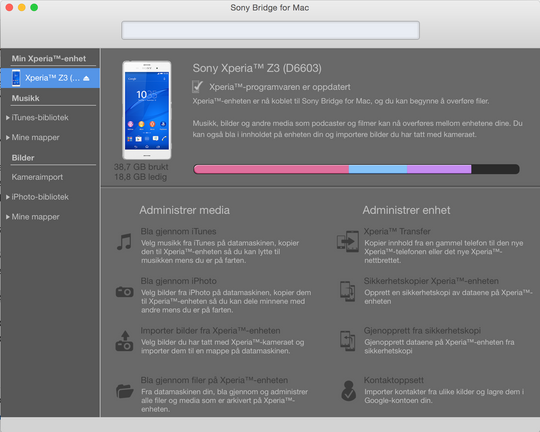540x432 pixels.
Task: Open Importer bilder fra Xperia-enheten link
Action: [x=210, y=331]
